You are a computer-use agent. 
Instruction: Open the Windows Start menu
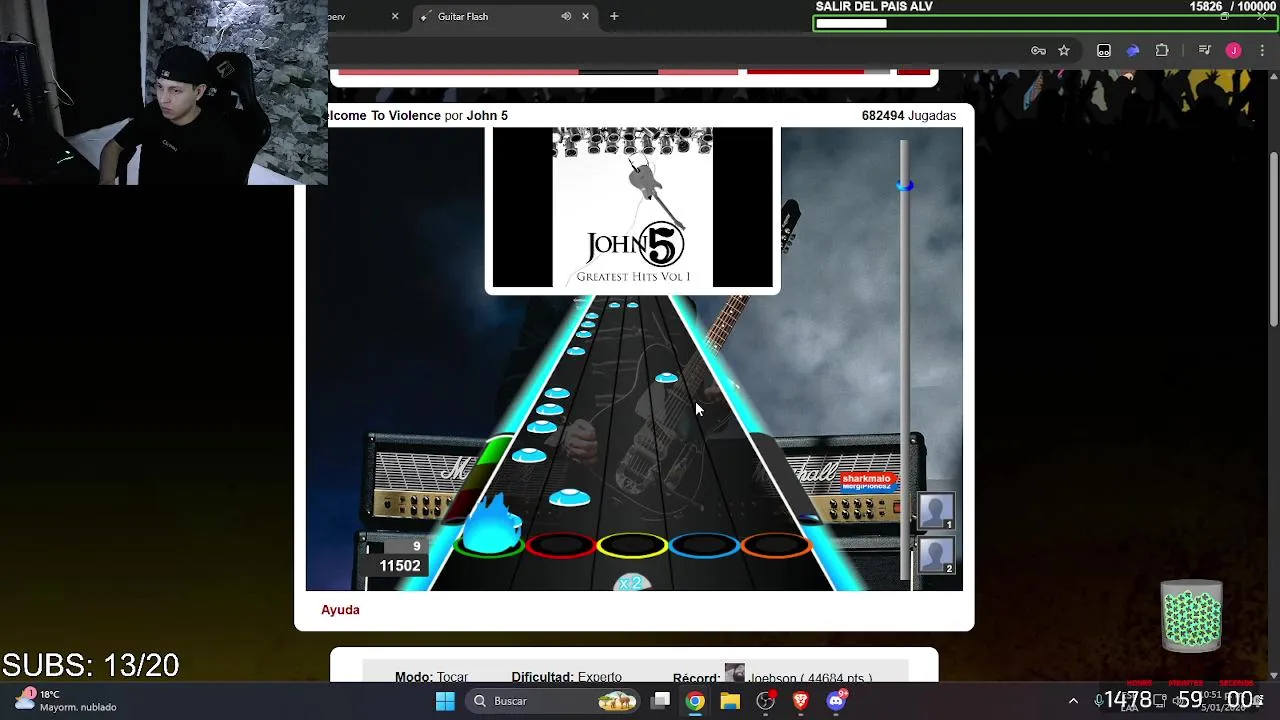(445, 701)
